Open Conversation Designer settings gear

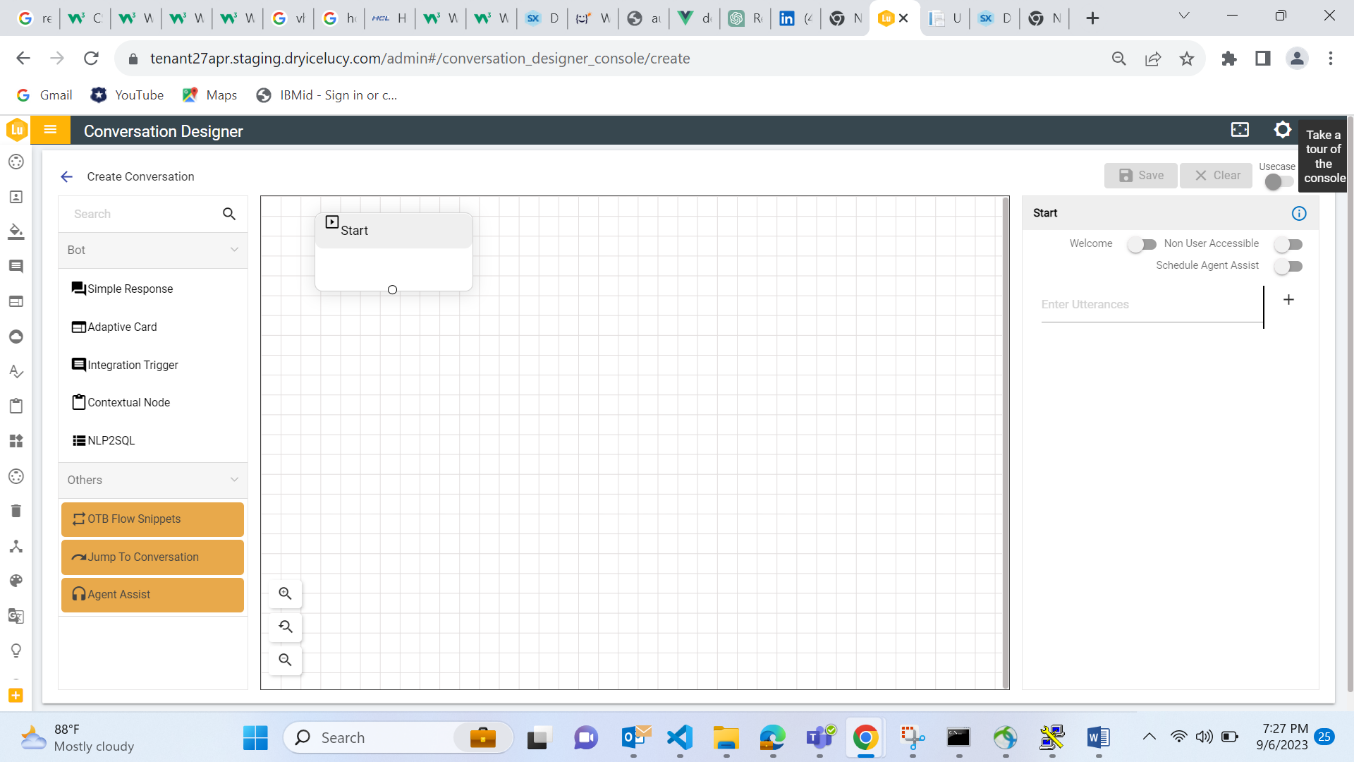point(1282,130)
